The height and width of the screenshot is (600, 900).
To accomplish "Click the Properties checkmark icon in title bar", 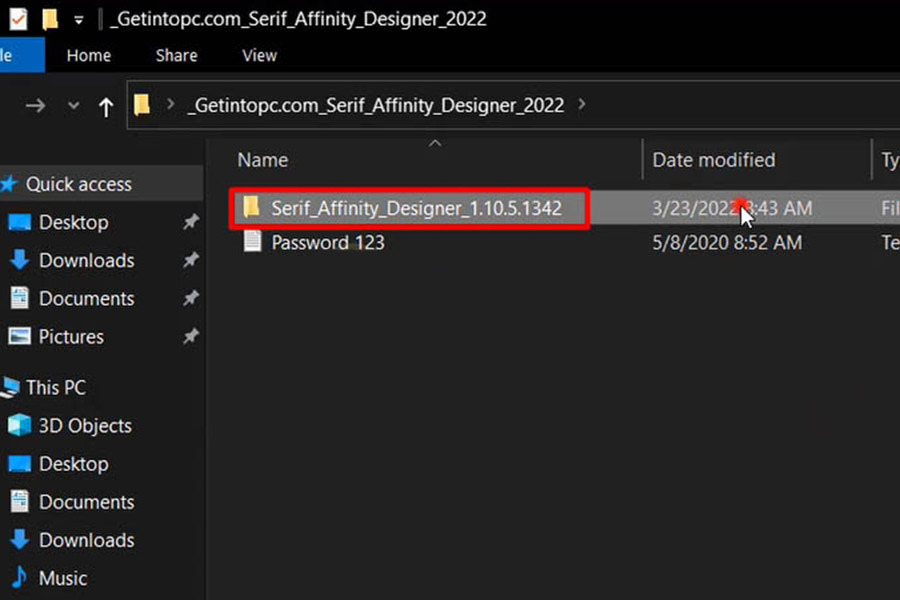I will click(17, 19).
